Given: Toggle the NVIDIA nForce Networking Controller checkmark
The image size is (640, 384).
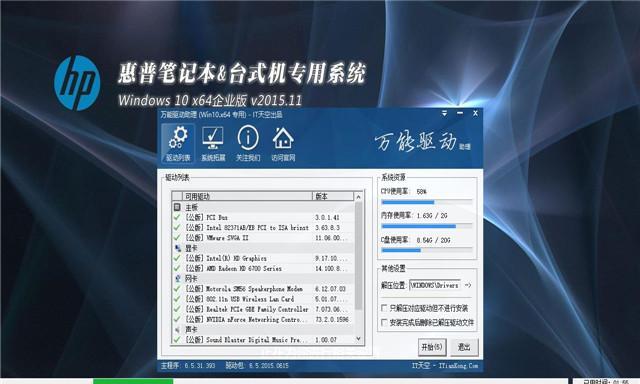Looking at the screenshot, I should coord(177,319).
